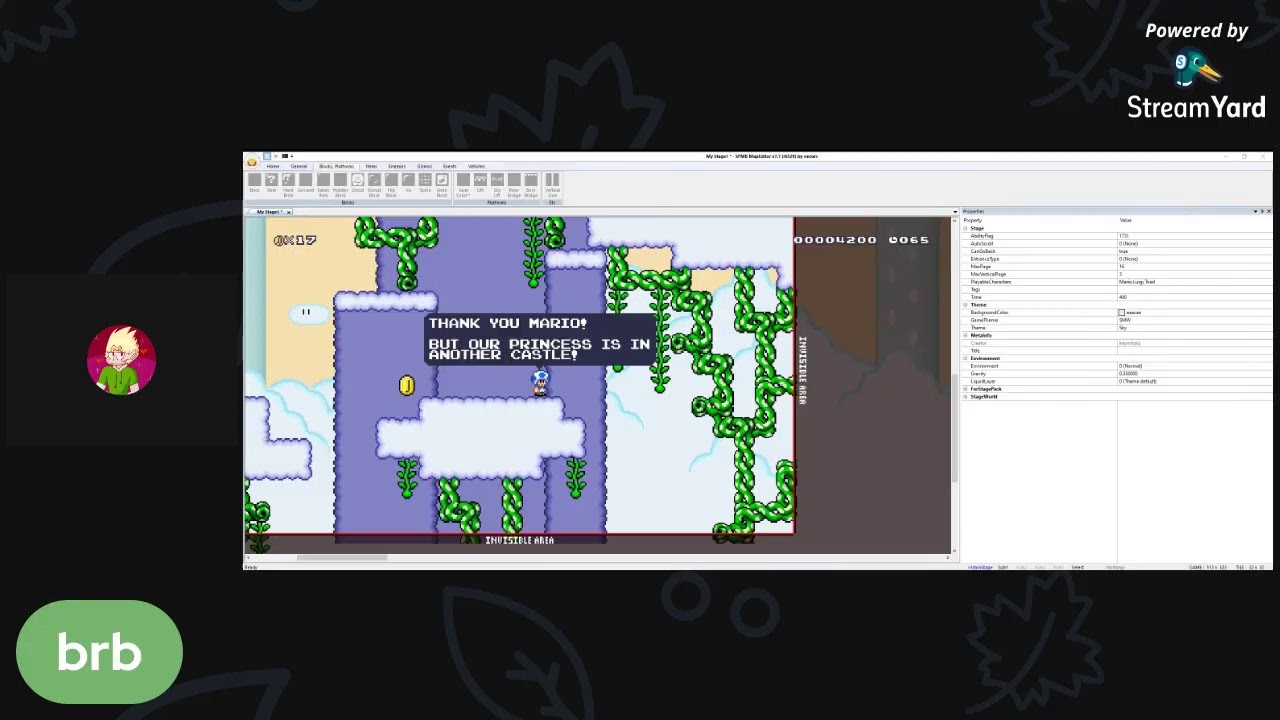Expand the StageWorld property group
This screenshot has width=1280, height=720.
tap(965, 397)
